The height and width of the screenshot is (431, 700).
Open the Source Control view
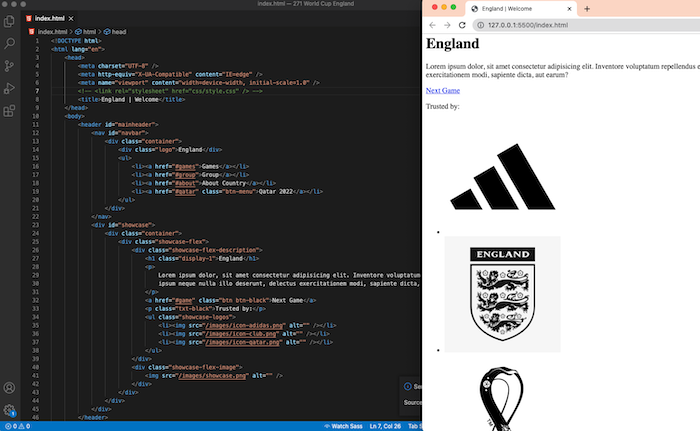[x=9, y=66]
